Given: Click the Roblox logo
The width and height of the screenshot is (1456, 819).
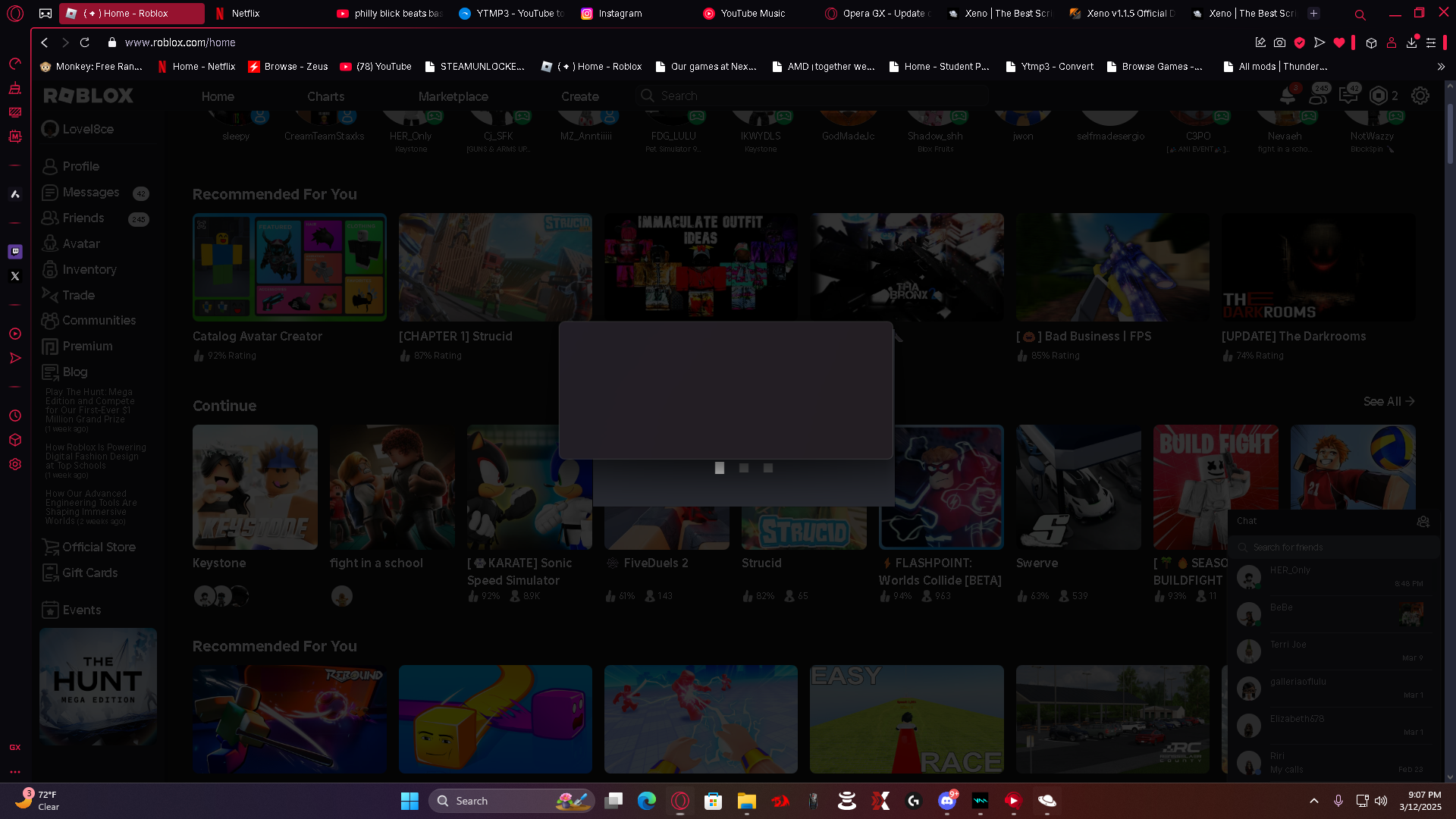Looking at the screenshot, I should click(x=89, y=96).
